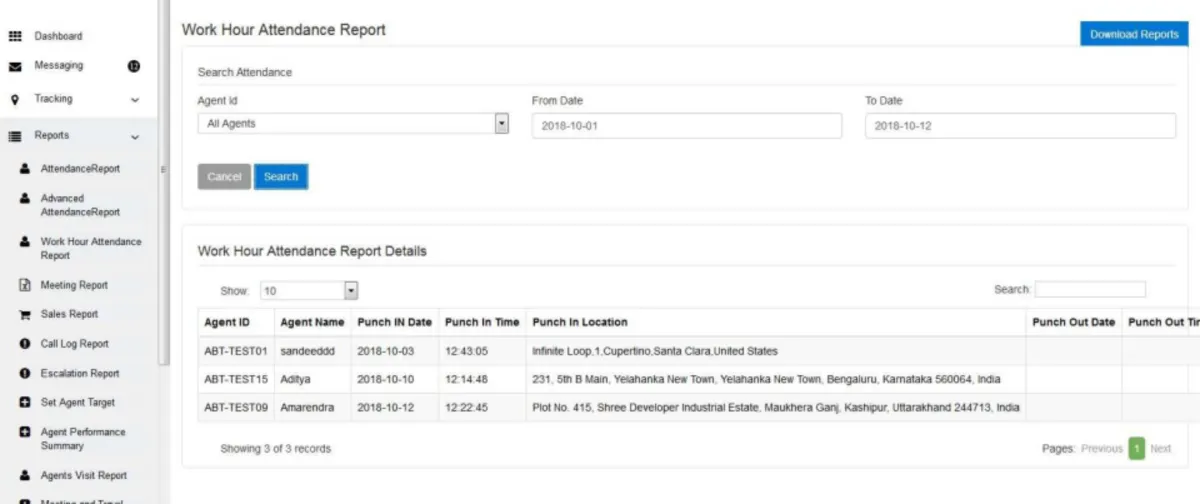Open the Agent Id dropdown
Image resolution: width=1200 pixels, height=504 pixels.
(502, 124)
